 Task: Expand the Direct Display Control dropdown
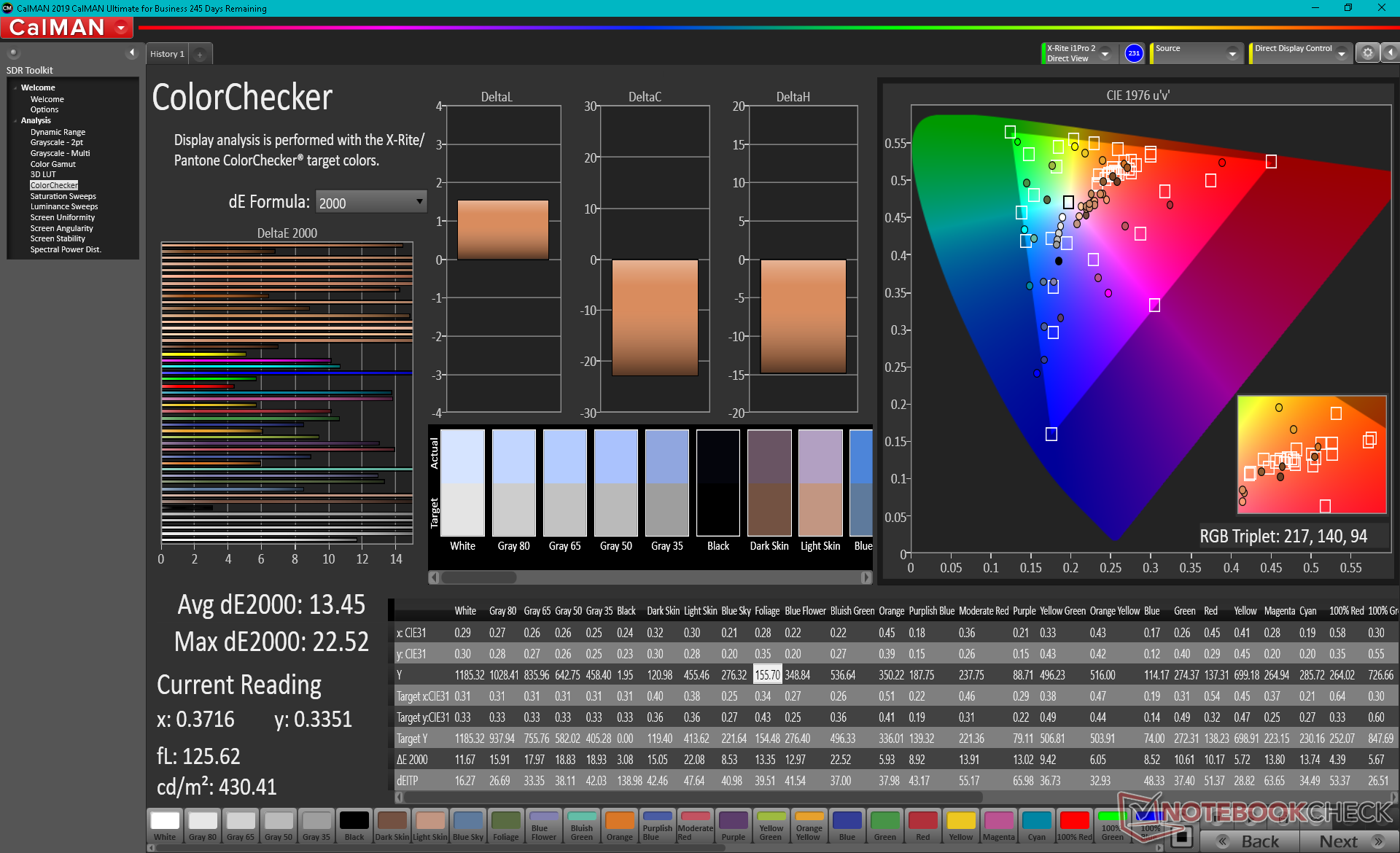coord(1341,54)
